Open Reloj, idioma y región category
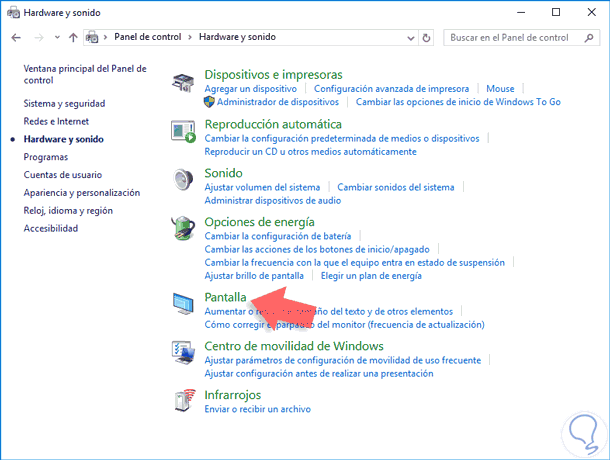This screenshot has width=610, height=460. [x=68, y=211]
